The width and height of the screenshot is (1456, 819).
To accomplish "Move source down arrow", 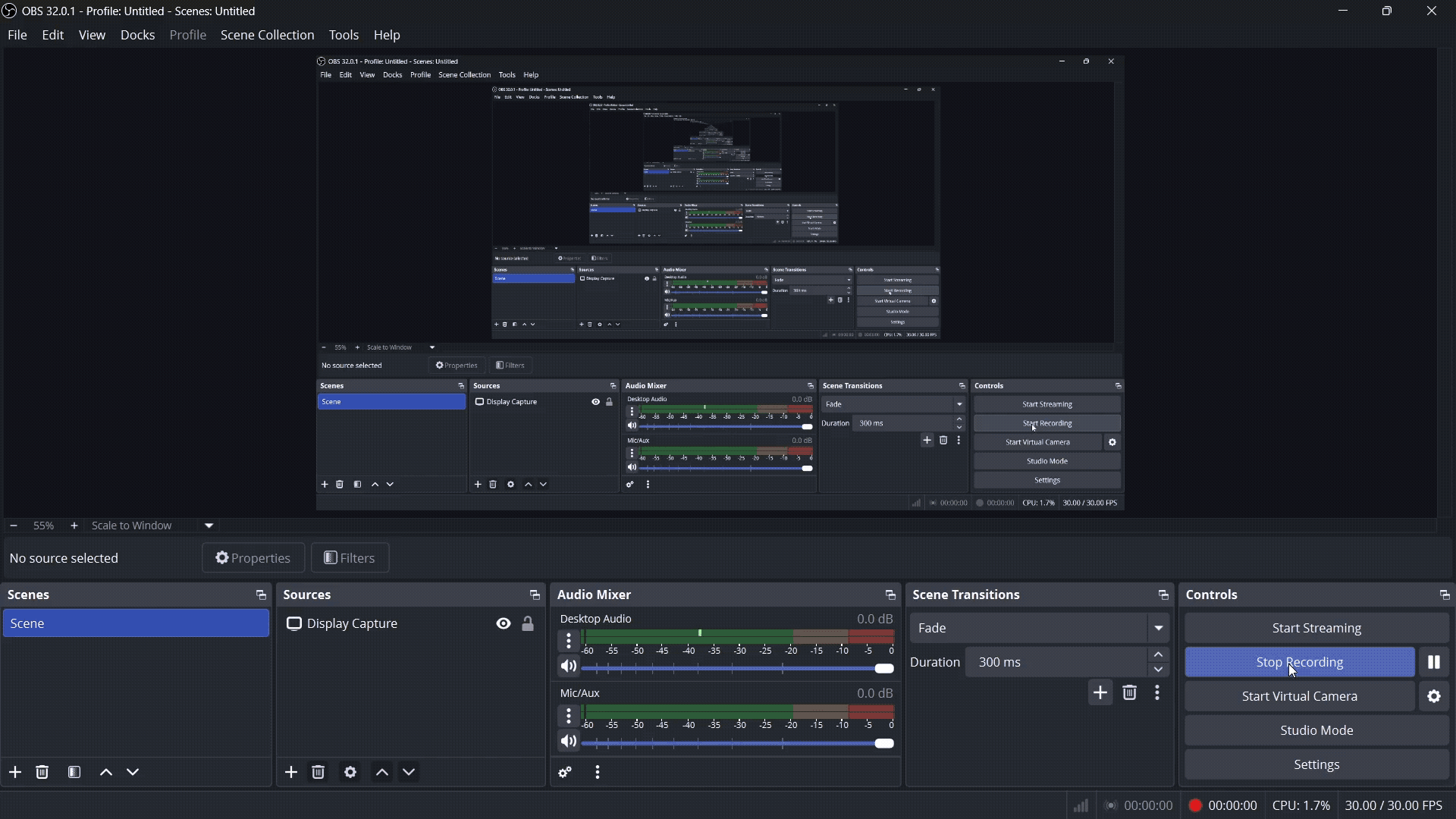I will pos(409,773).
